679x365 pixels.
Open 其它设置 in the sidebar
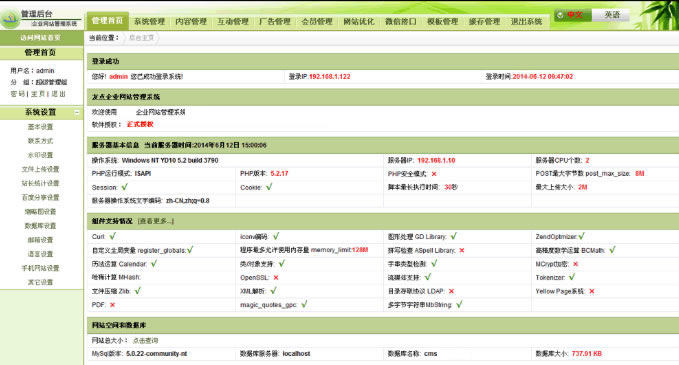coord(40,282)
